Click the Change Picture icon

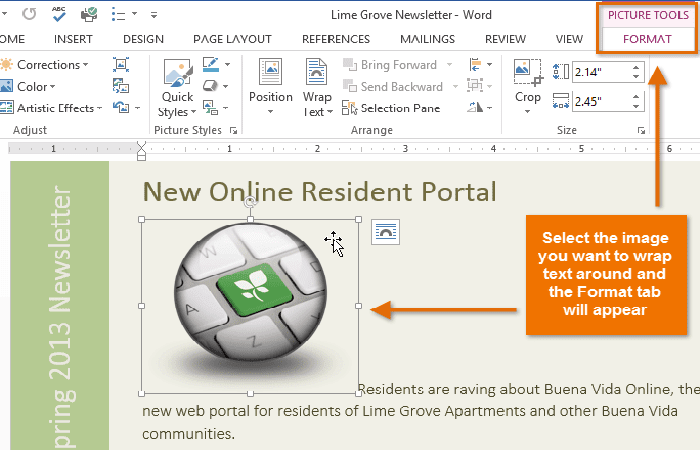121,86
